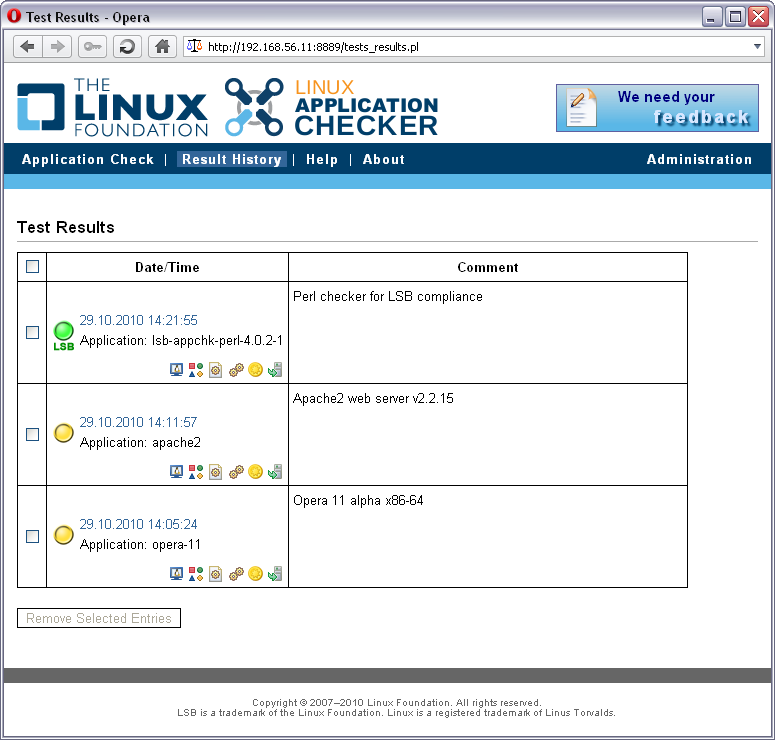775x740 pixels.
Task: Open the 29.10.2010 14:21:55 result link
Action: click(138, 320)
